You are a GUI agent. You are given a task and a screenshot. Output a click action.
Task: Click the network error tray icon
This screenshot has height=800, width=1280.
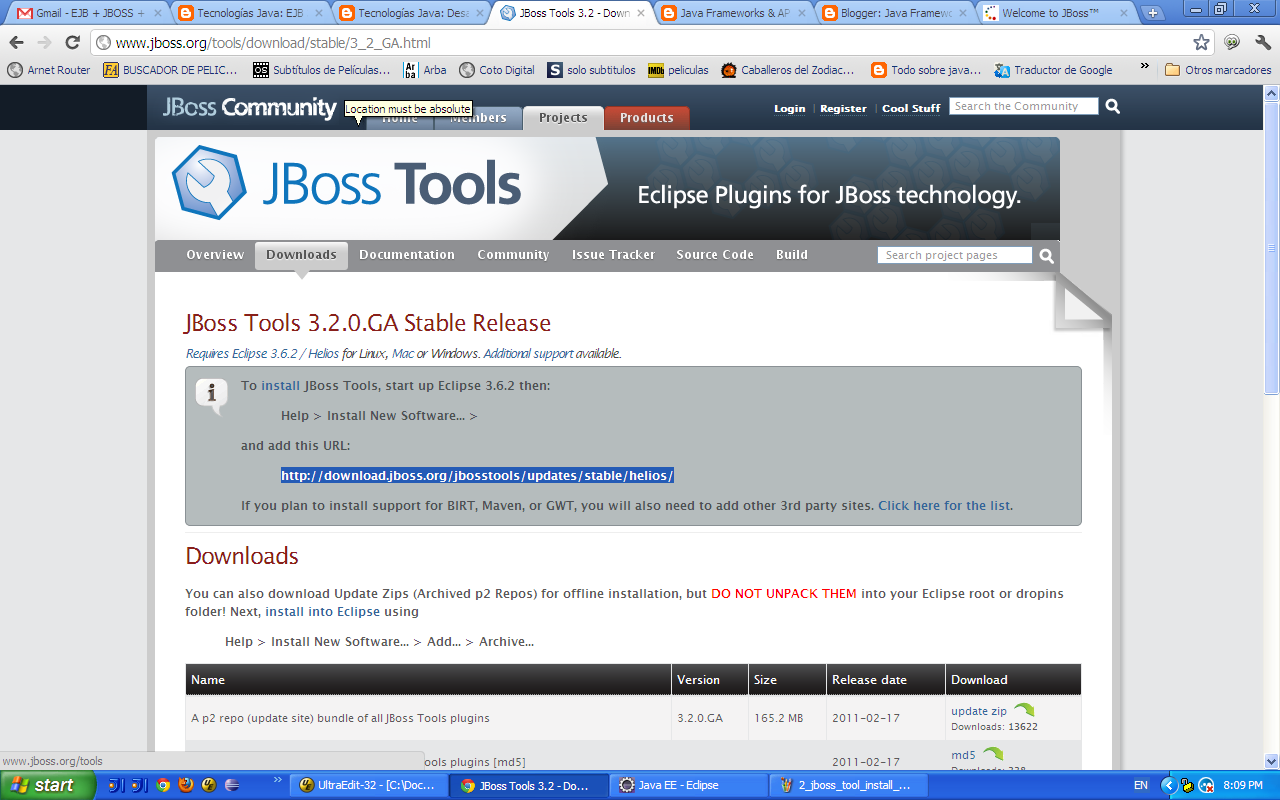click(x=1206, y=785)
